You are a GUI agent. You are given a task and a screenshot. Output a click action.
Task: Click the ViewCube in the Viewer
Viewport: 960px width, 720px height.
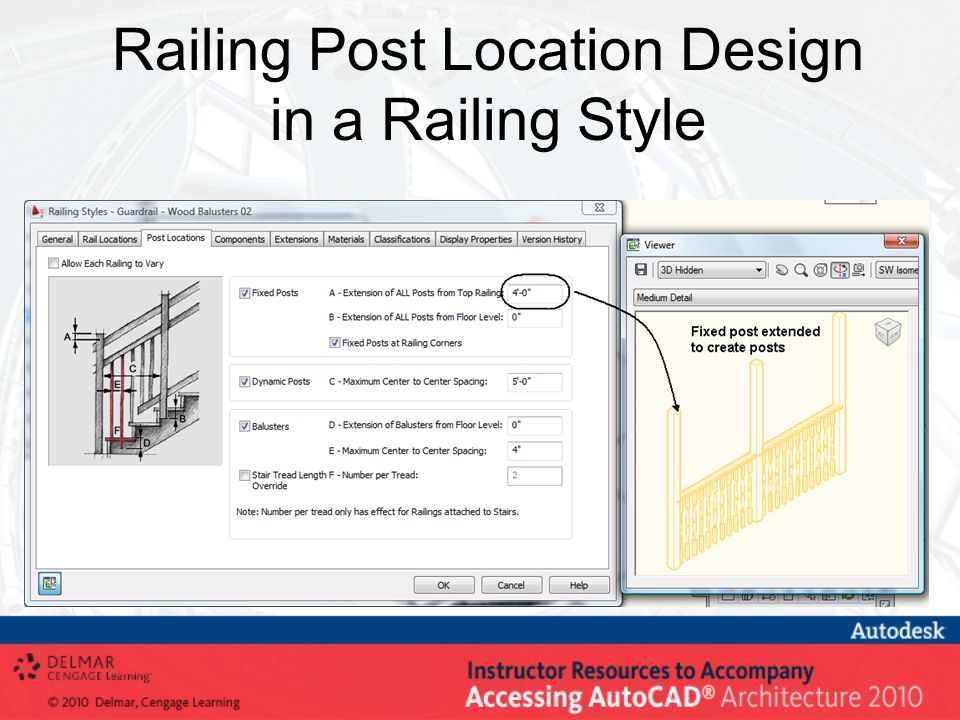(888, 332)
